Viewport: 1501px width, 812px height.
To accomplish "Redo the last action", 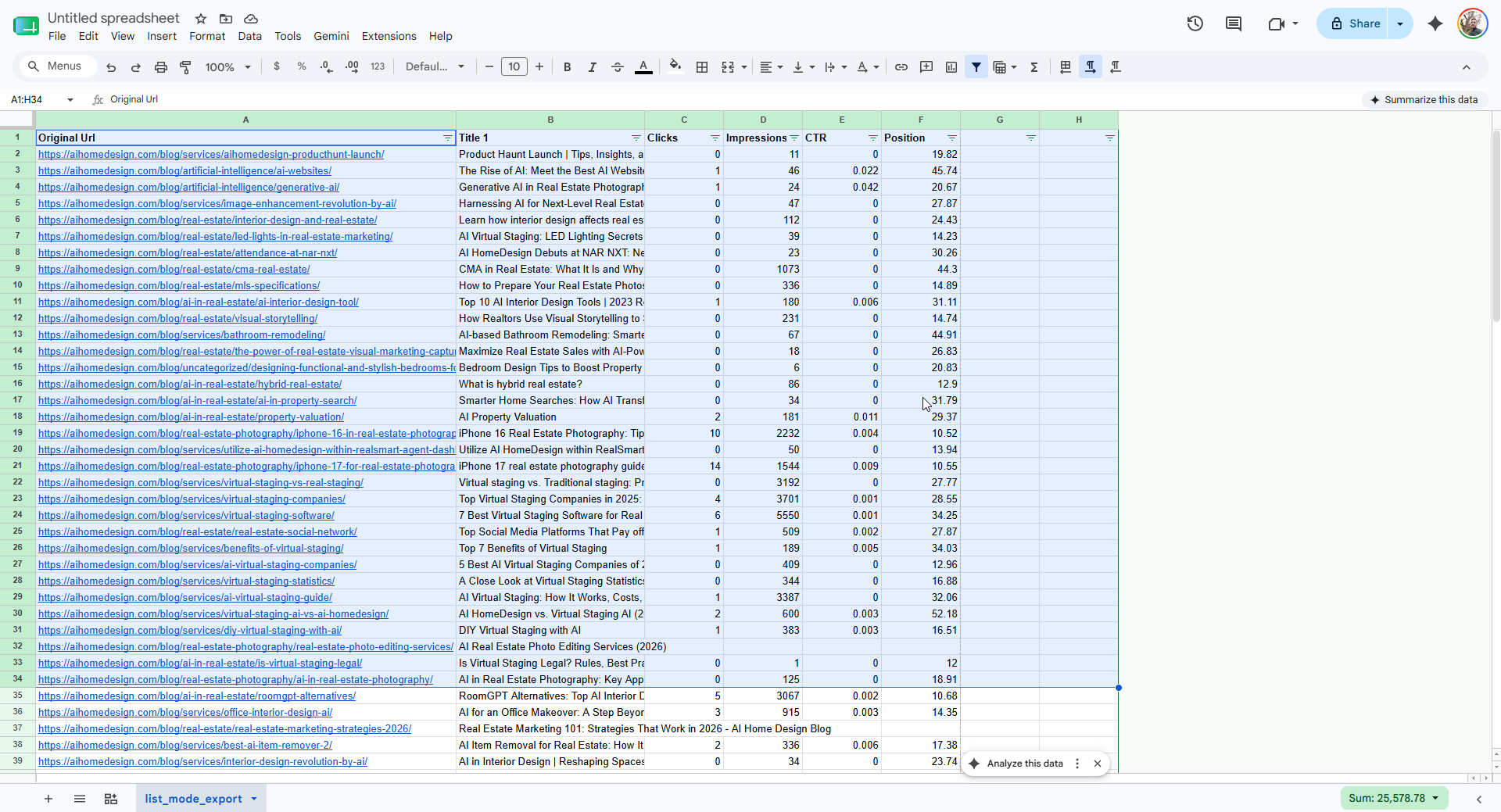I will coord(135,67).
